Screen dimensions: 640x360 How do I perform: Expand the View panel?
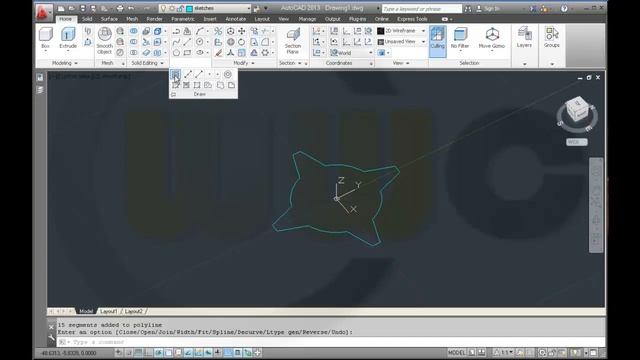pyautogui.click(x=401, y=63)
